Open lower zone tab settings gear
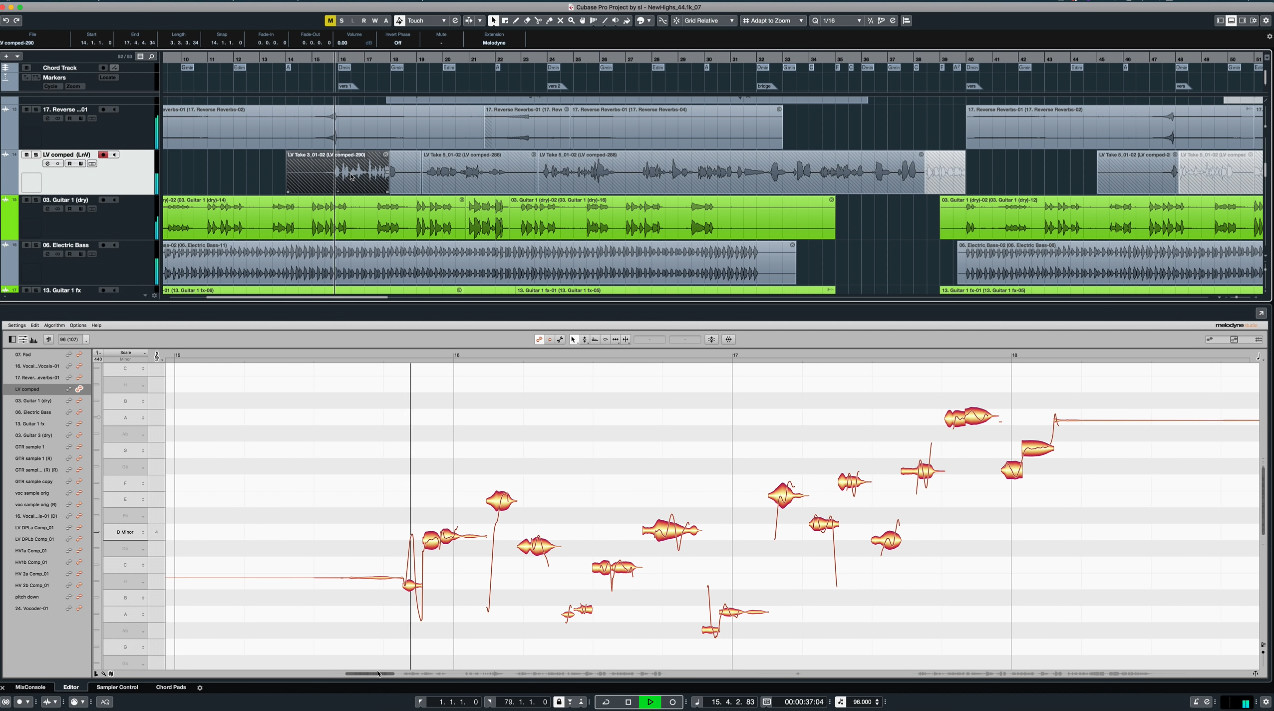Viewport: 1274px width, 711px height. pyautogui.click(x=200, y=687)
